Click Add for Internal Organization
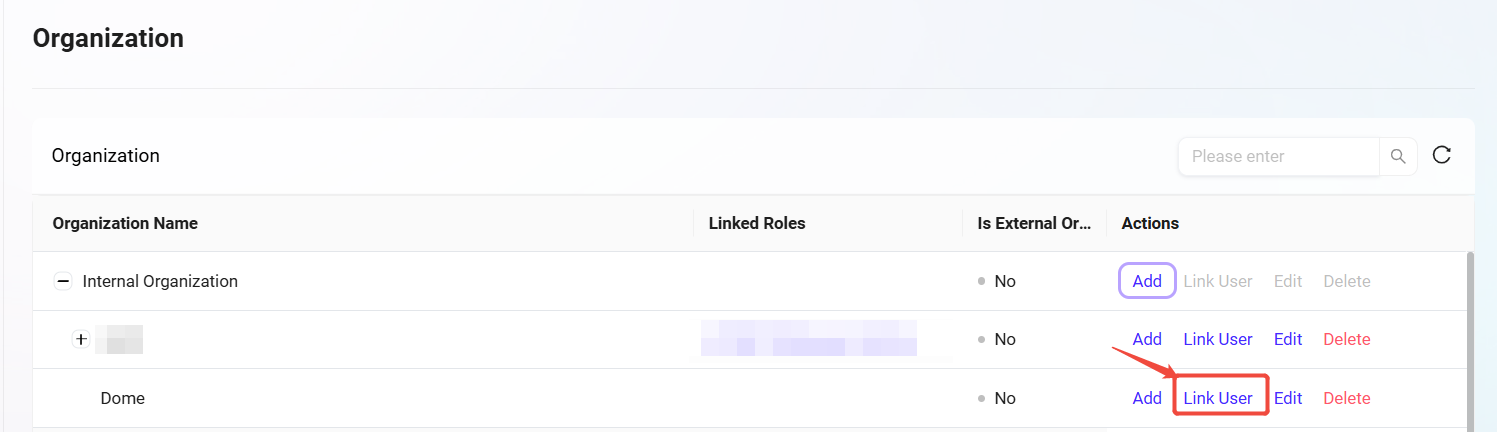The width and height of the screenshot is (1497, 432). 1146,282
